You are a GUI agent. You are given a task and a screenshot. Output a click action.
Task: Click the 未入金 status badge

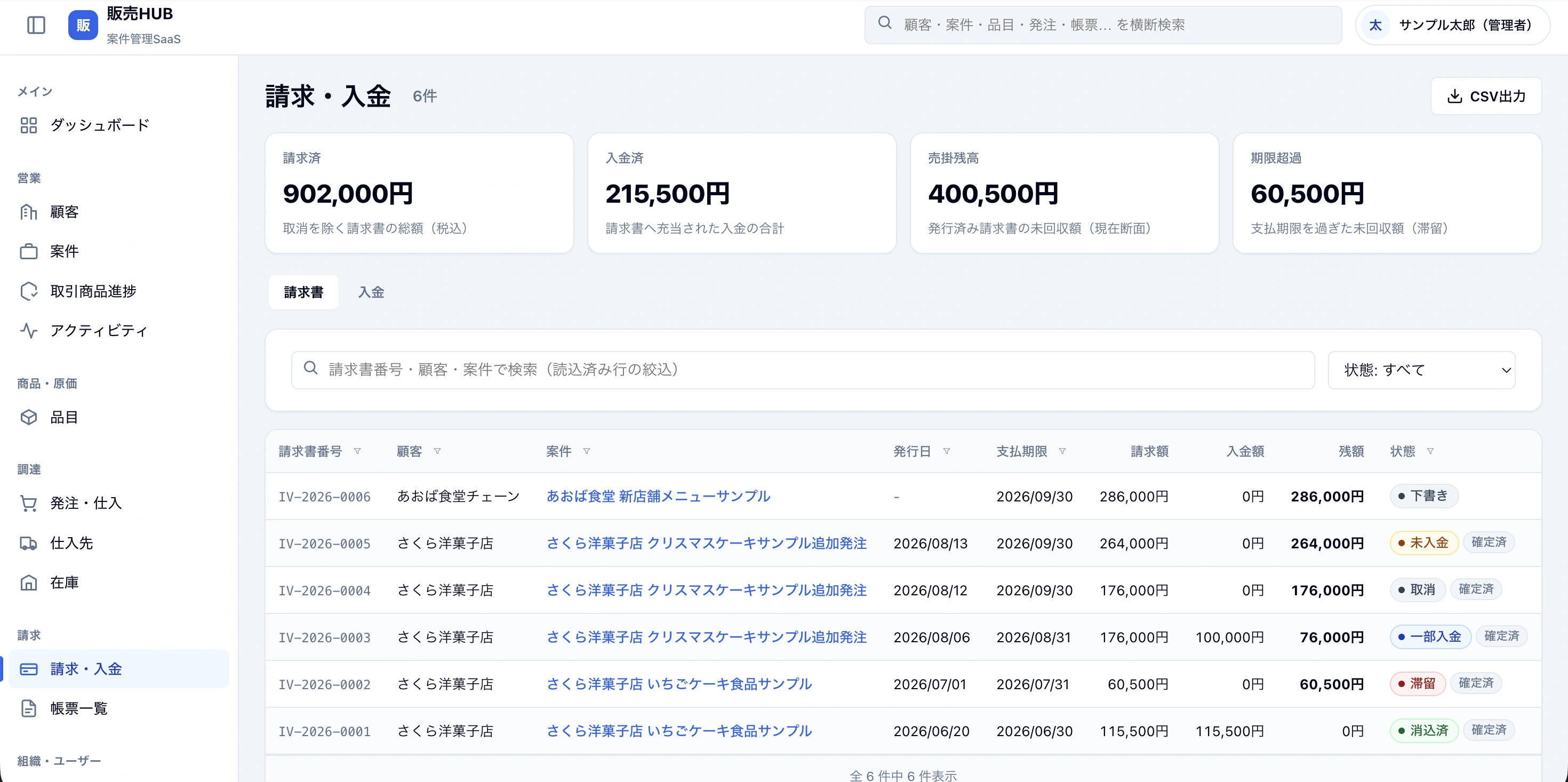point(1424,542)
